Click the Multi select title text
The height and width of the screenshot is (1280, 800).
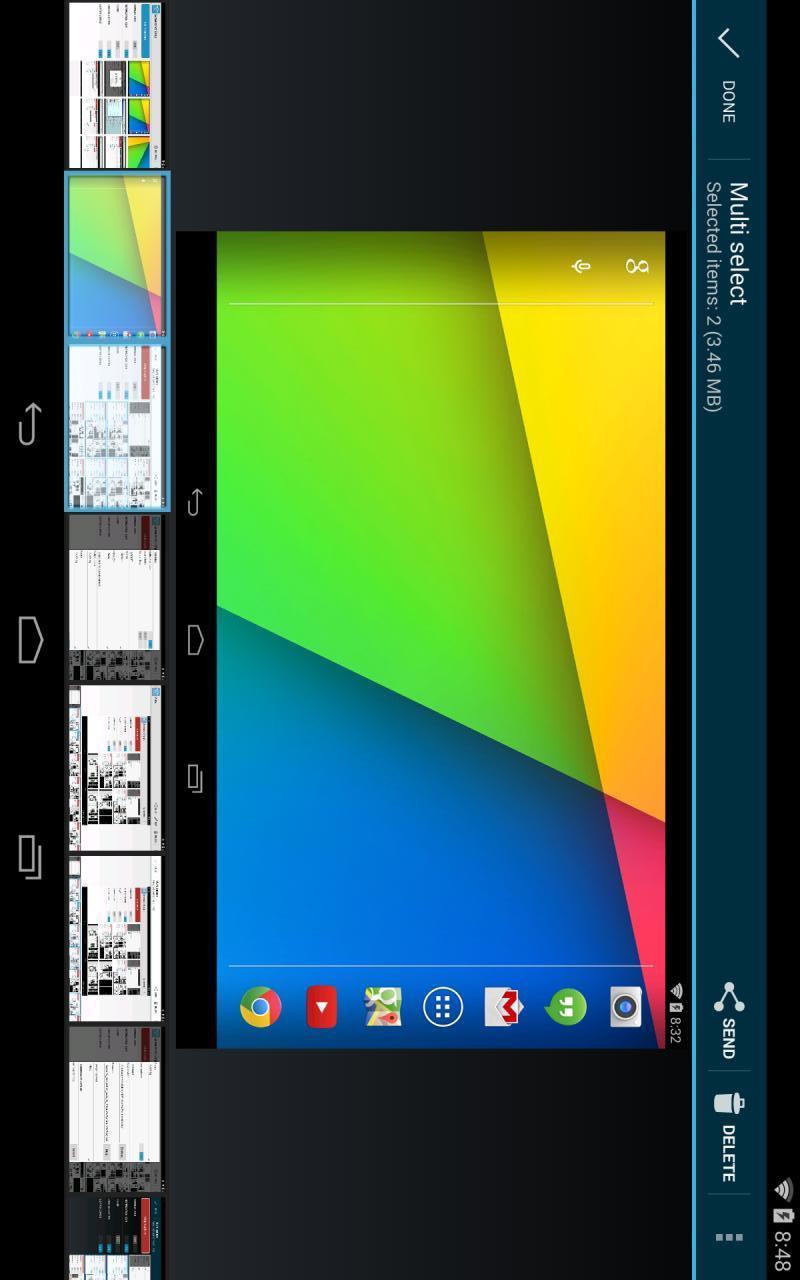[738, 243]
